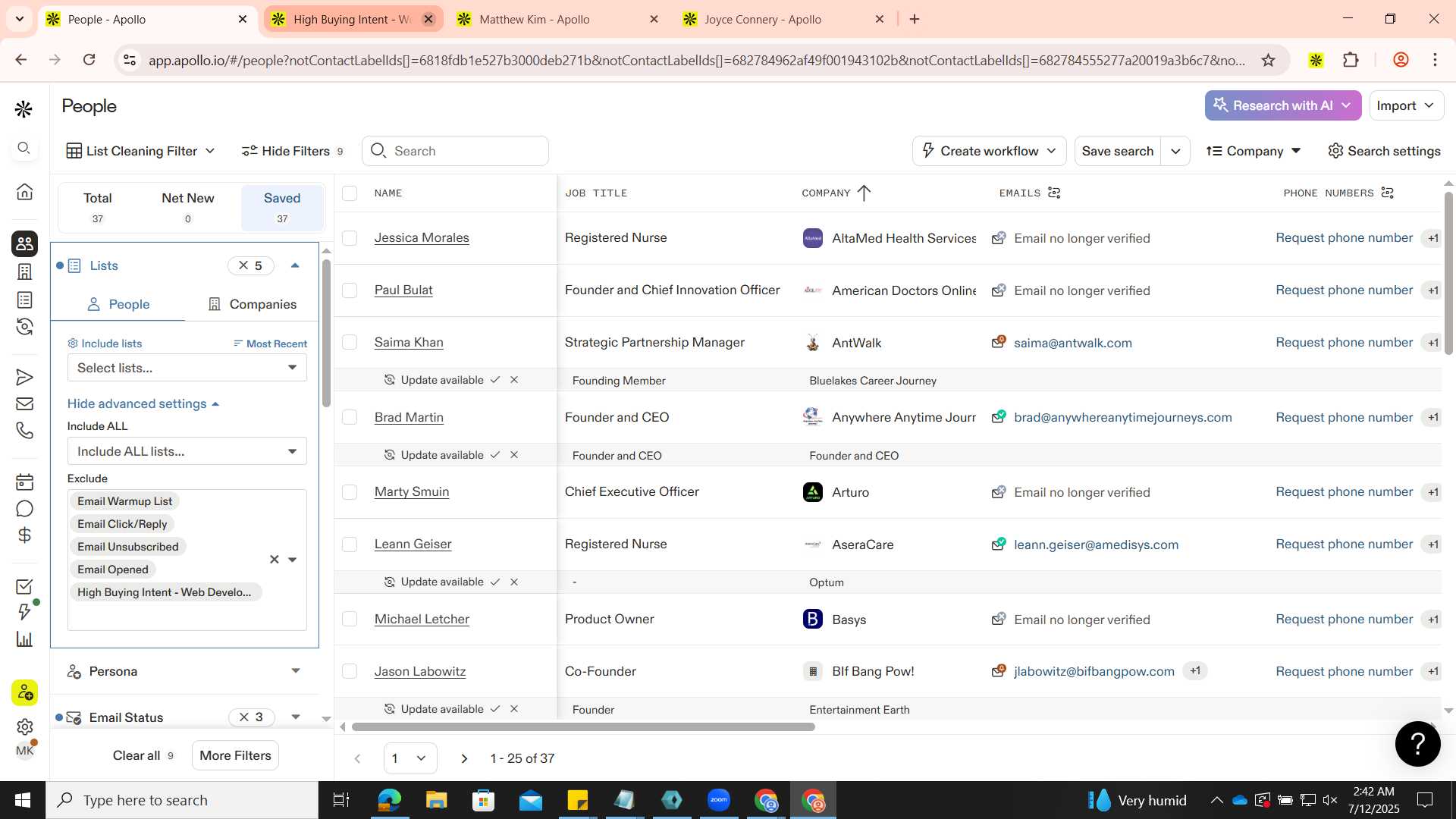Open List Cleaning Filter dropdown
This screenshot has height=819, width=1456.
[141, 151]
